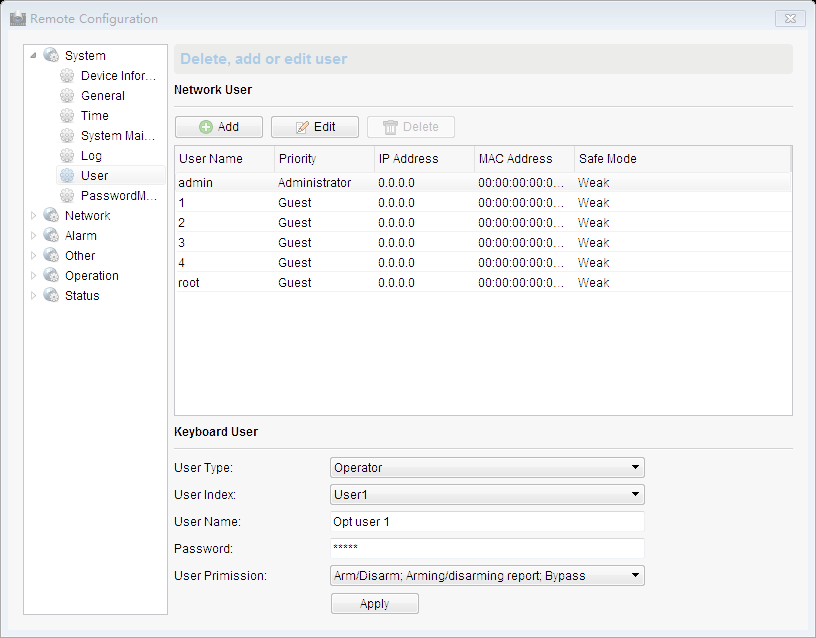The image size is (816, 638).
Task: Click the green plus icon on Add
Action: (x=206, y=127)
